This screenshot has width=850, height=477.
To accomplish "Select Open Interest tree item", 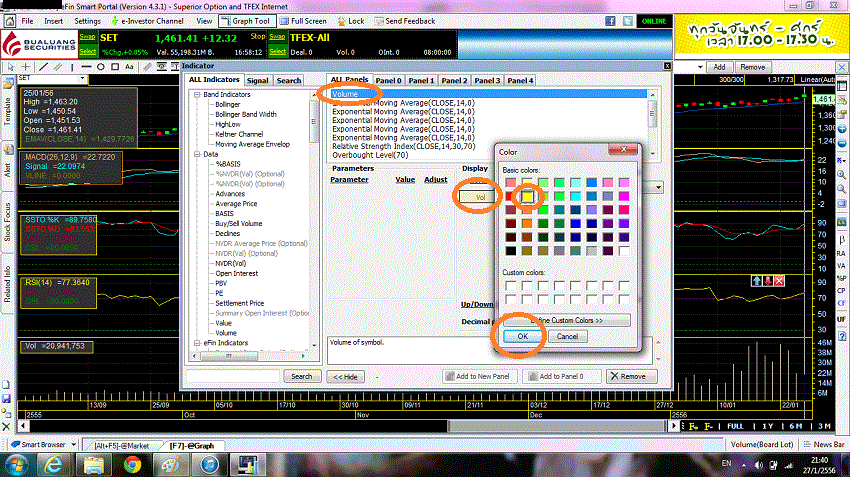I will (237, 273).
